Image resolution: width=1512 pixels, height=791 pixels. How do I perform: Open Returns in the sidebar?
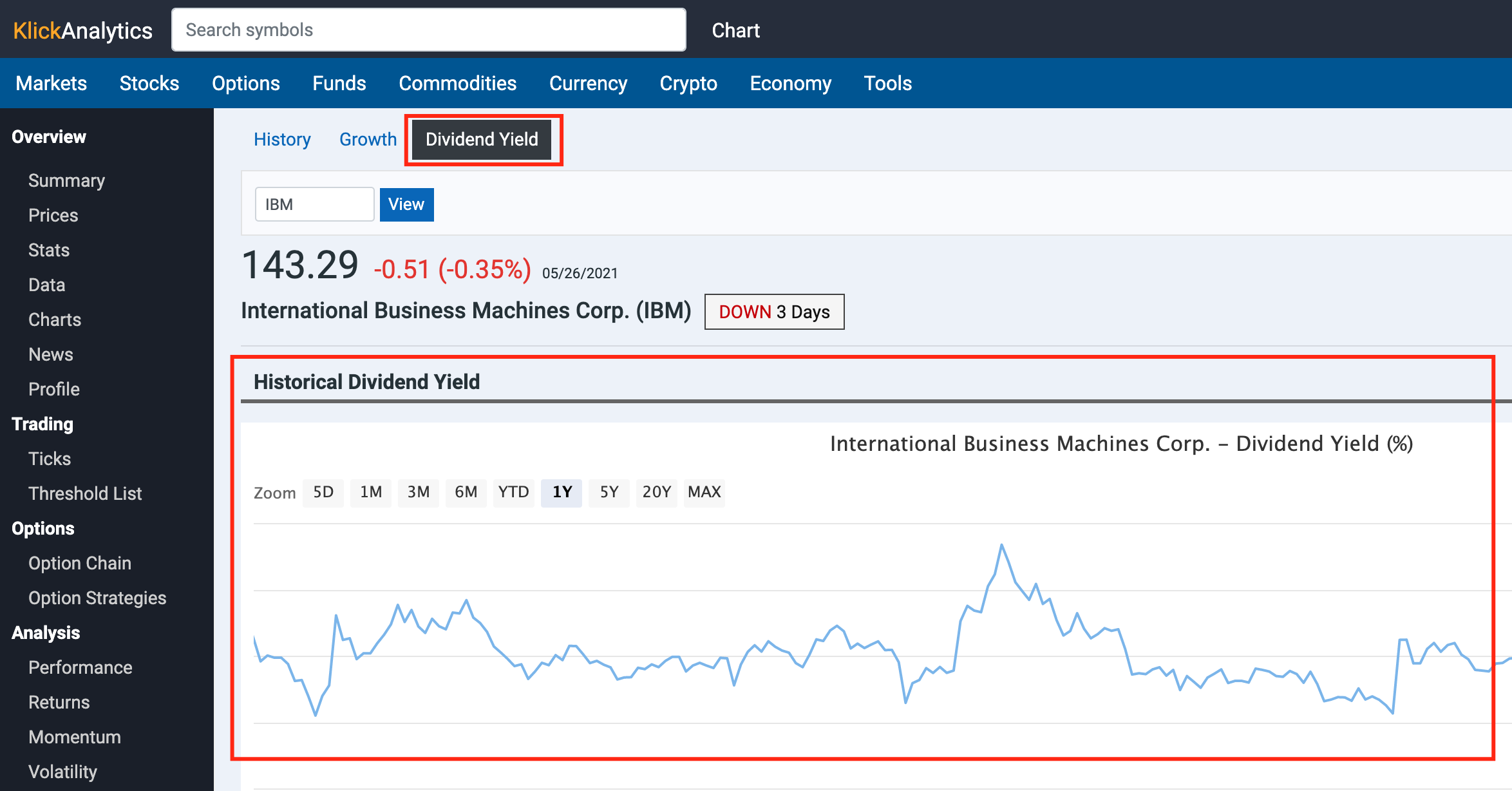coord(59,702)
